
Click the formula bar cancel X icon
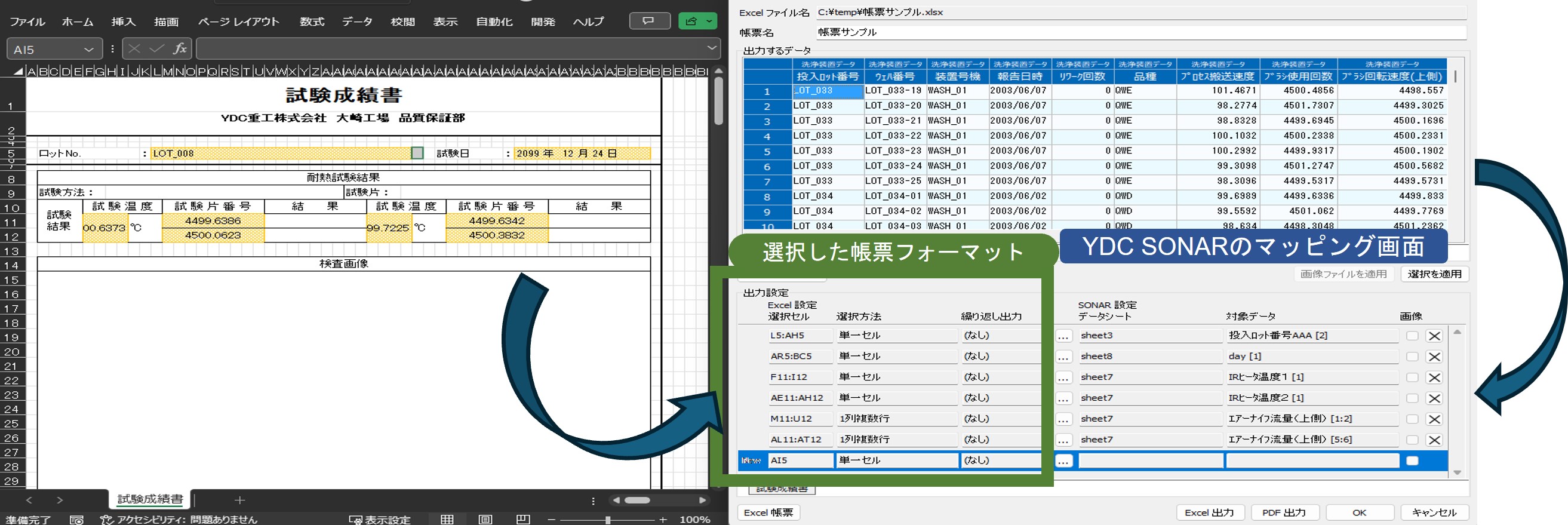pos(134,49)
